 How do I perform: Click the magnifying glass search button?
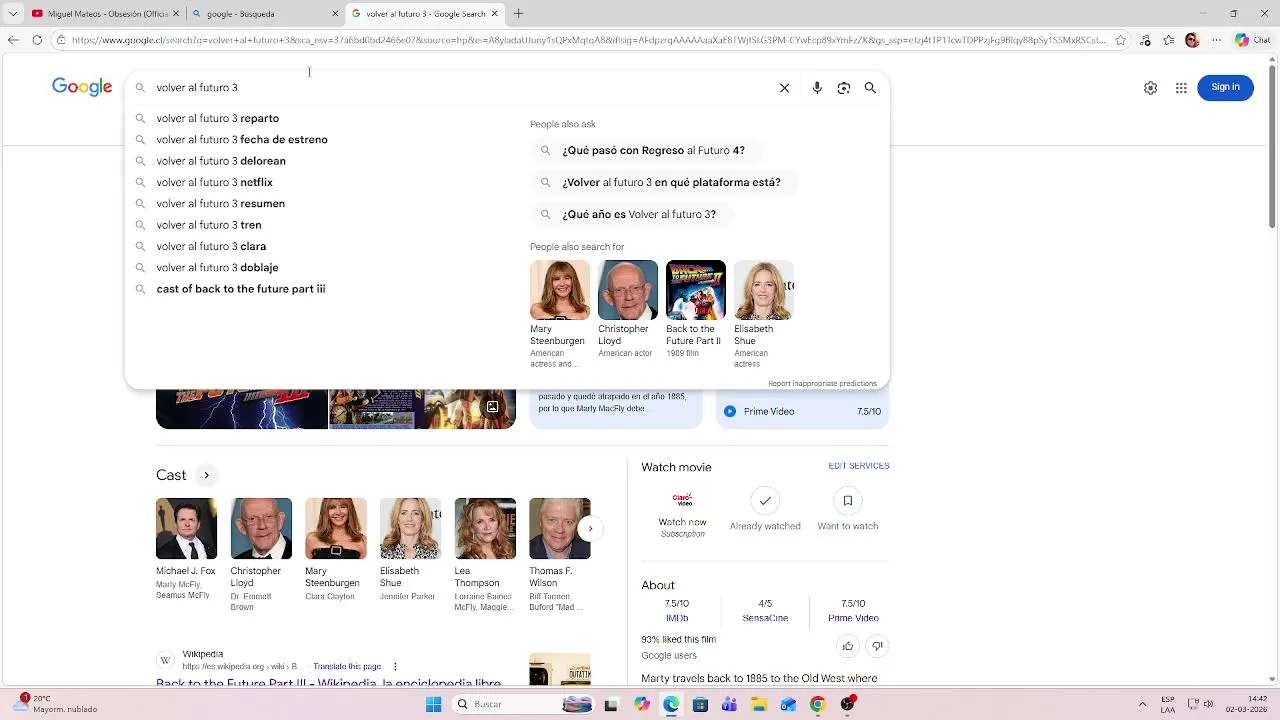pos(870,88)
